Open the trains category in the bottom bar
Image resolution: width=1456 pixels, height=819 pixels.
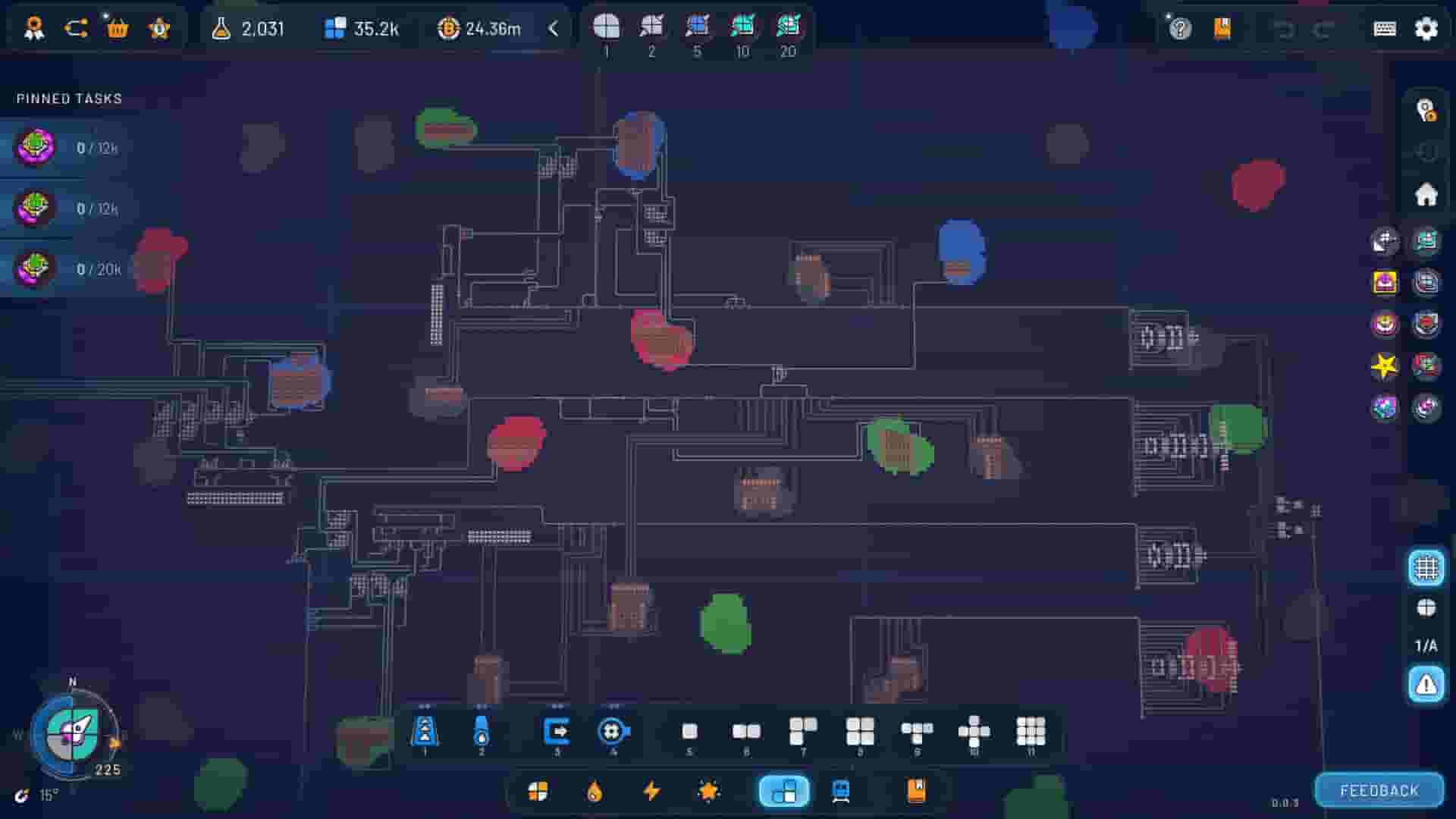842,792
